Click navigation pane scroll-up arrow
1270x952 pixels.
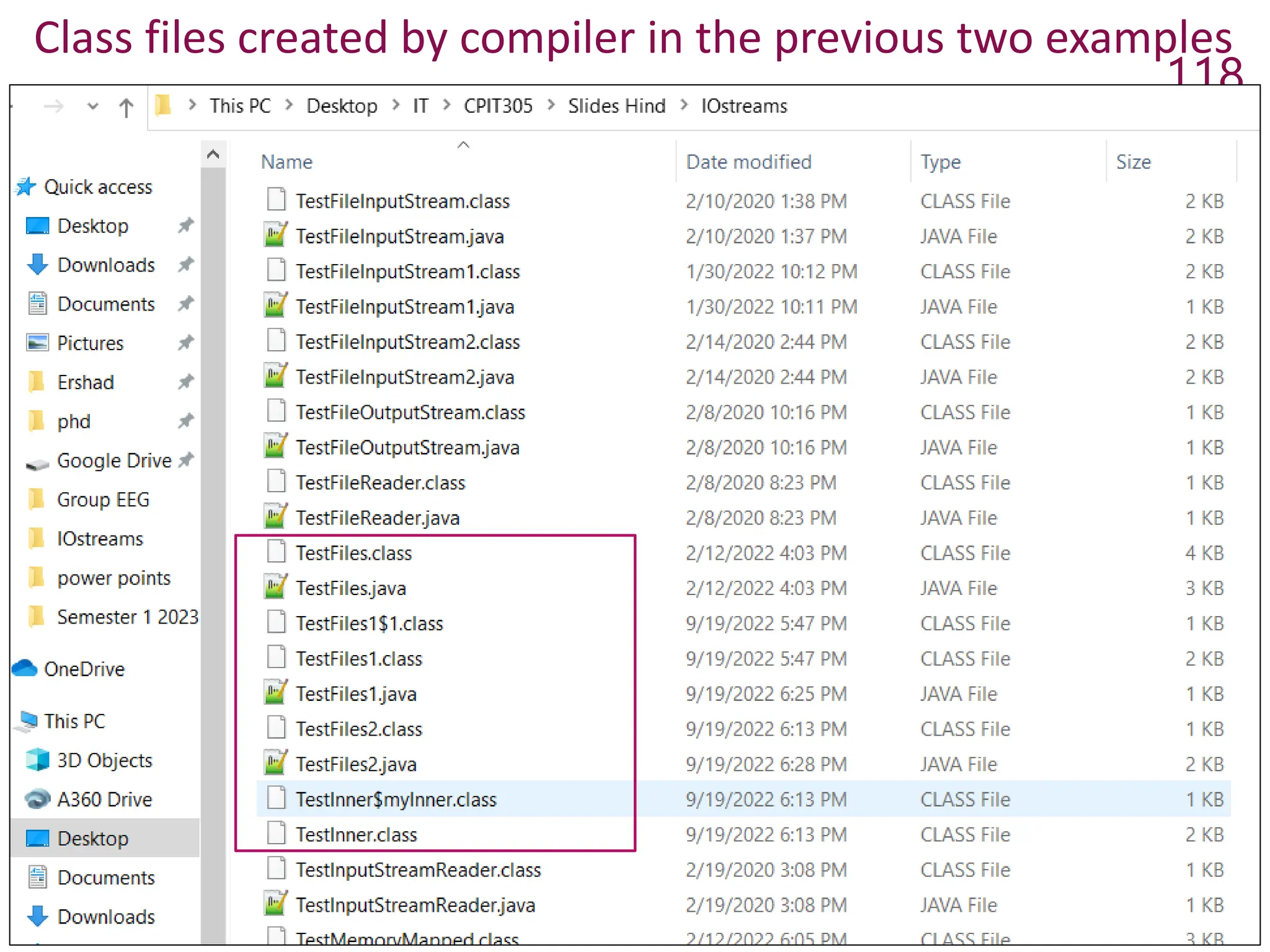click(213, 154)
